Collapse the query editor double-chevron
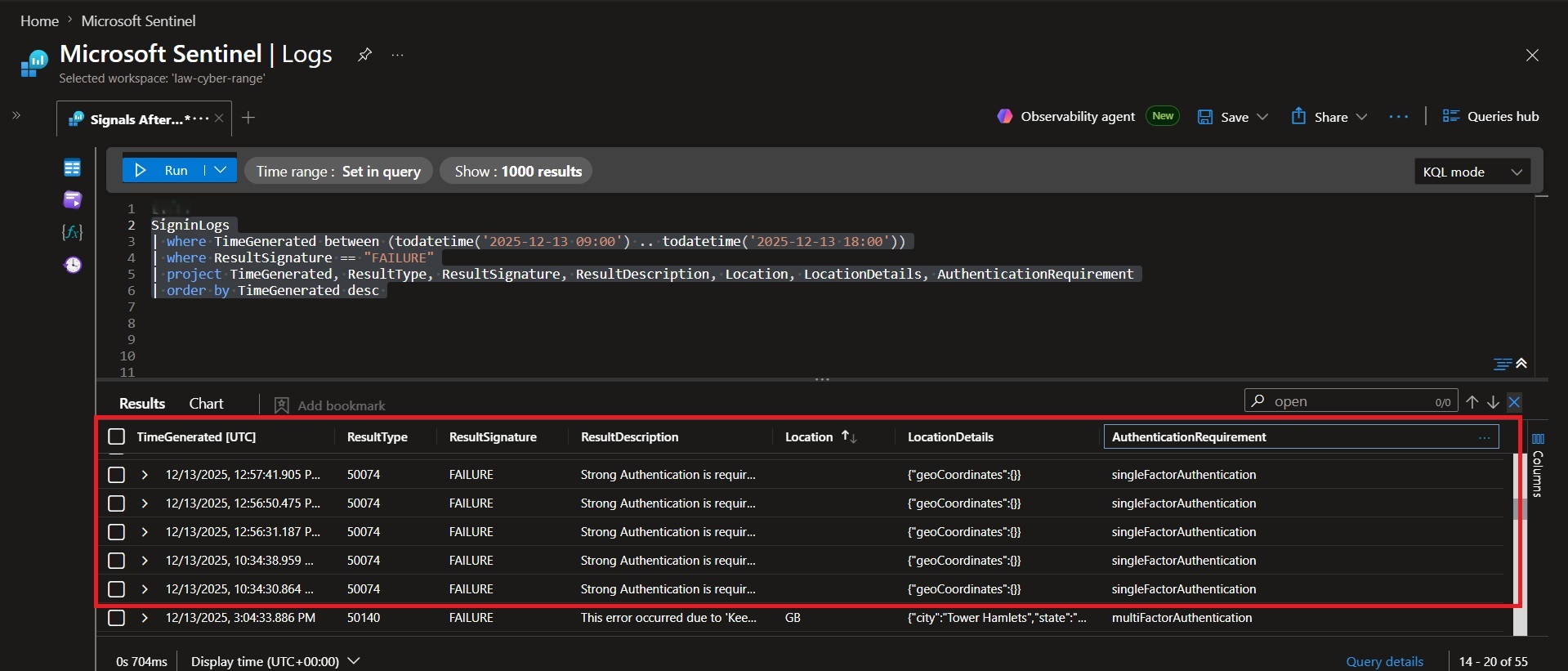This screenshot has height=671, width=1568. pyautogui.click(x=1521, y=363)
